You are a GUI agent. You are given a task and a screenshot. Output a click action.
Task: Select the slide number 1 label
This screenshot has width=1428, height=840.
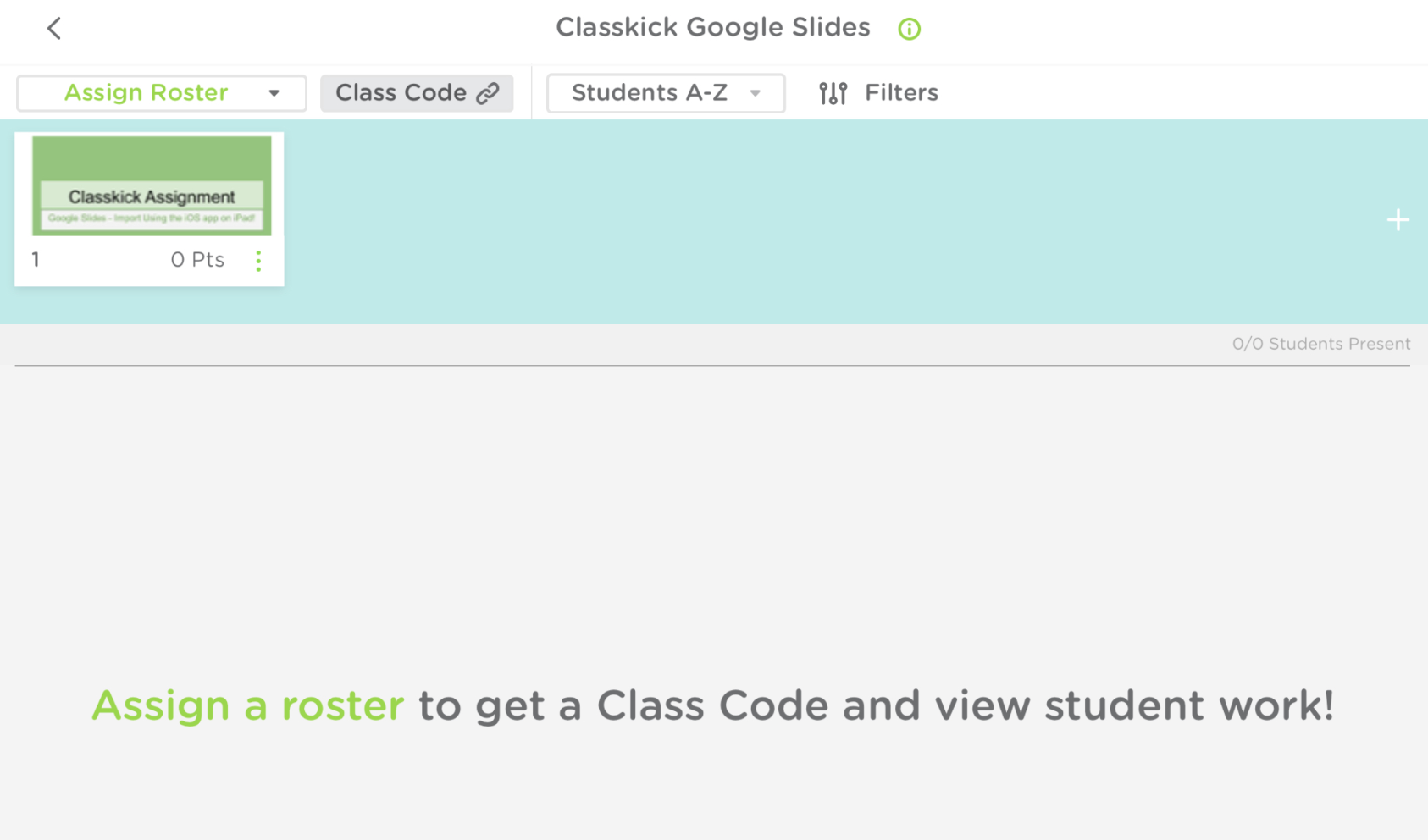coord(36,260)
